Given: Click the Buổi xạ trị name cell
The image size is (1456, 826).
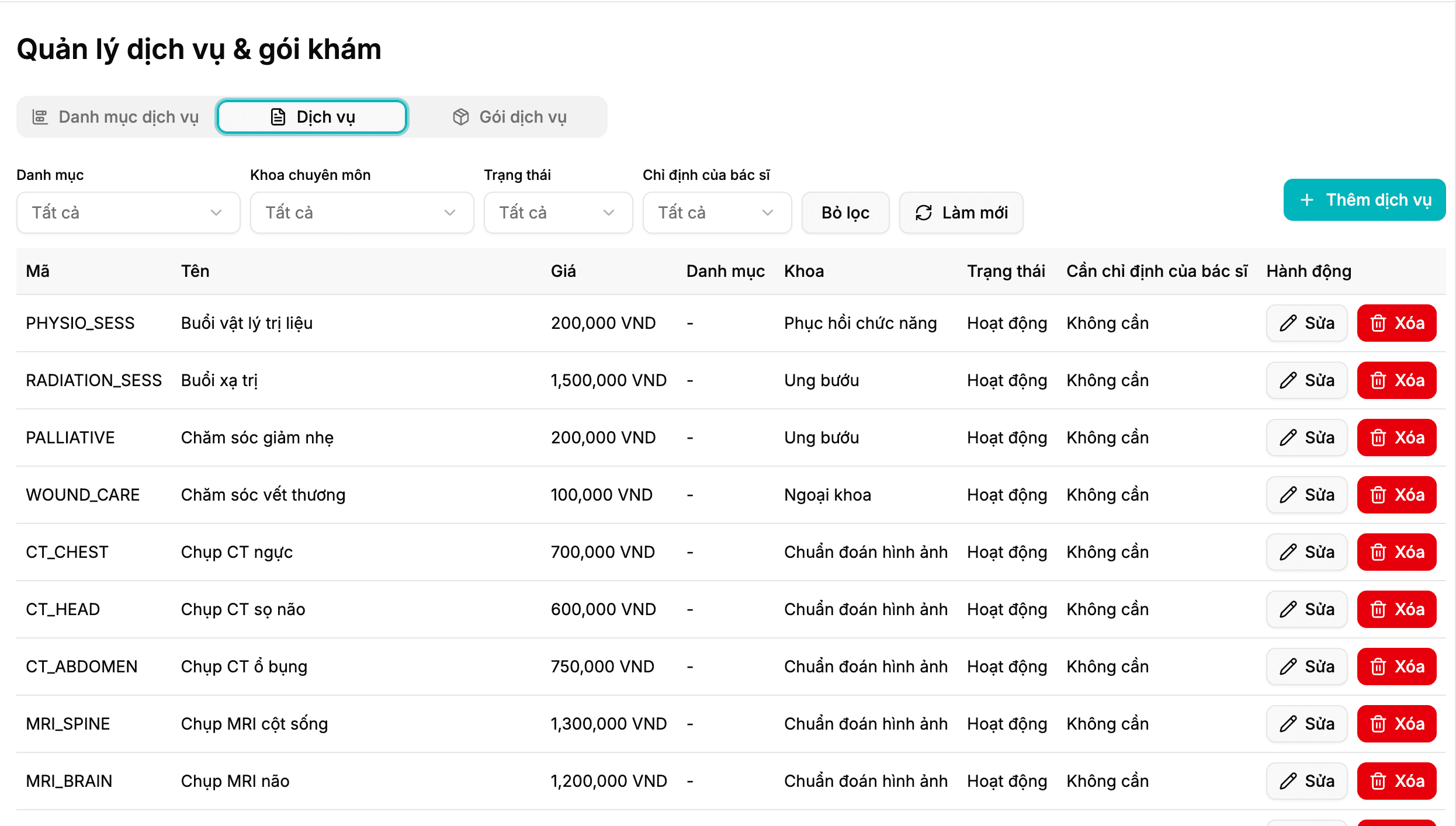Looking at the screenshot, I should coord(219,380).
